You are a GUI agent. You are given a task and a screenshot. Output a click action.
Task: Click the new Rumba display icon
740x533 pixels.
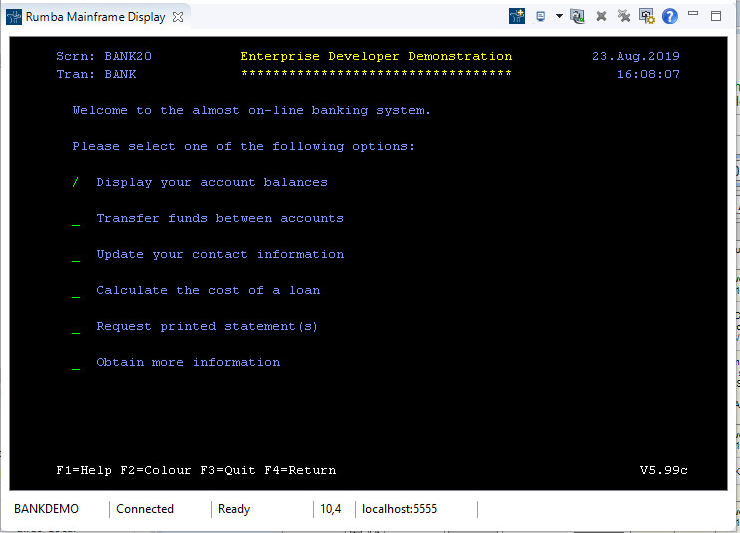[x=517, y=17]
